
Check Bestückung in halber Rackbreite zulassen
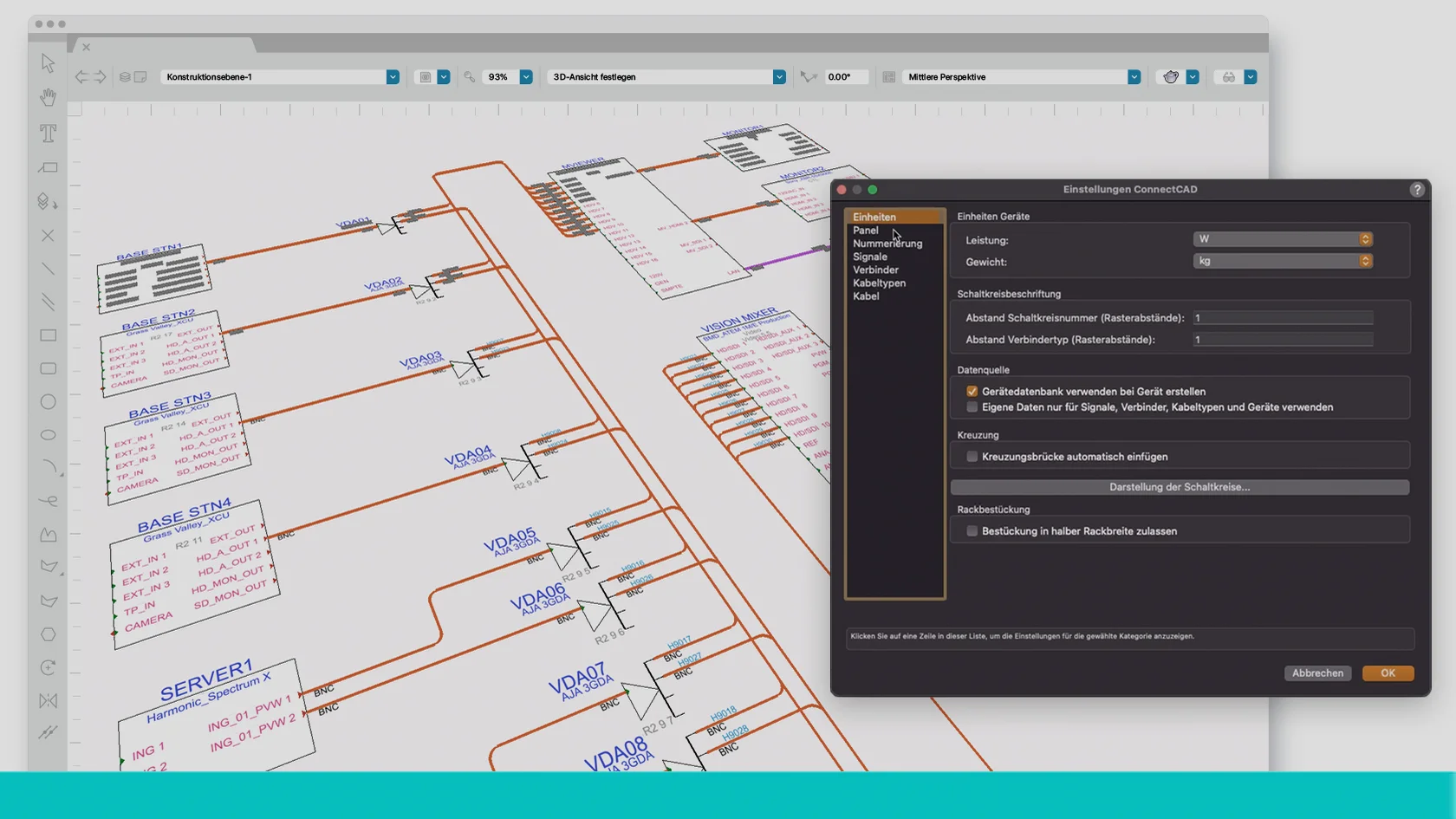pyautogui.click(x=972, y=531)
